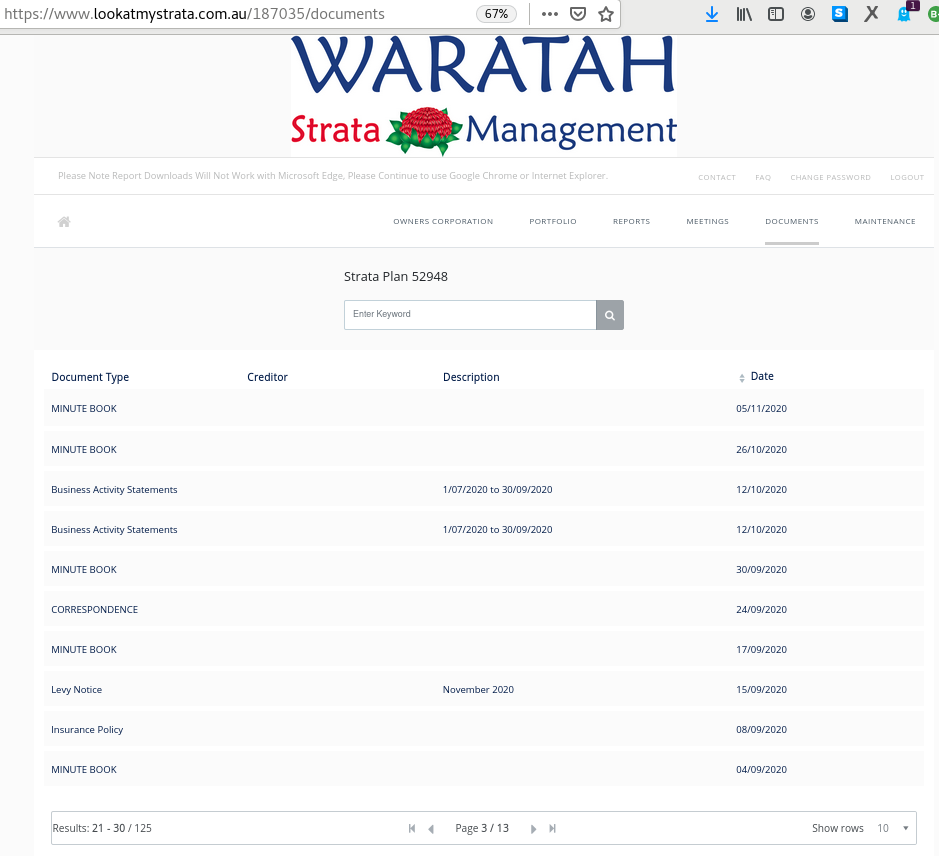Image resolution: width=939 pixels, height=856 pixels.
Task: Click the November 2020 description
Action: click(x=478, y=690)
